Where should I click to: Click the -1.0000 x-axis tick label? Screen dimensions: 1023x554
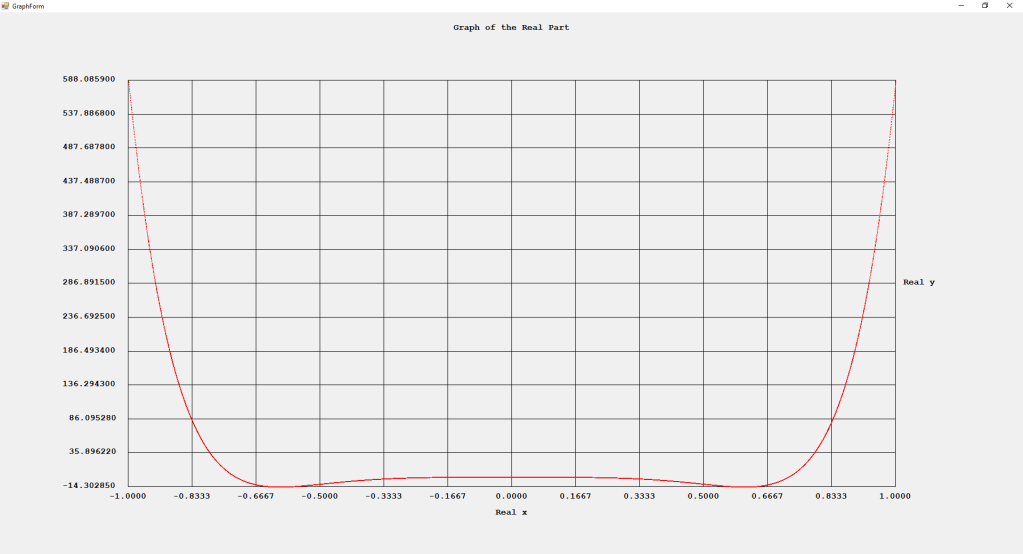(x=127, y=495)
